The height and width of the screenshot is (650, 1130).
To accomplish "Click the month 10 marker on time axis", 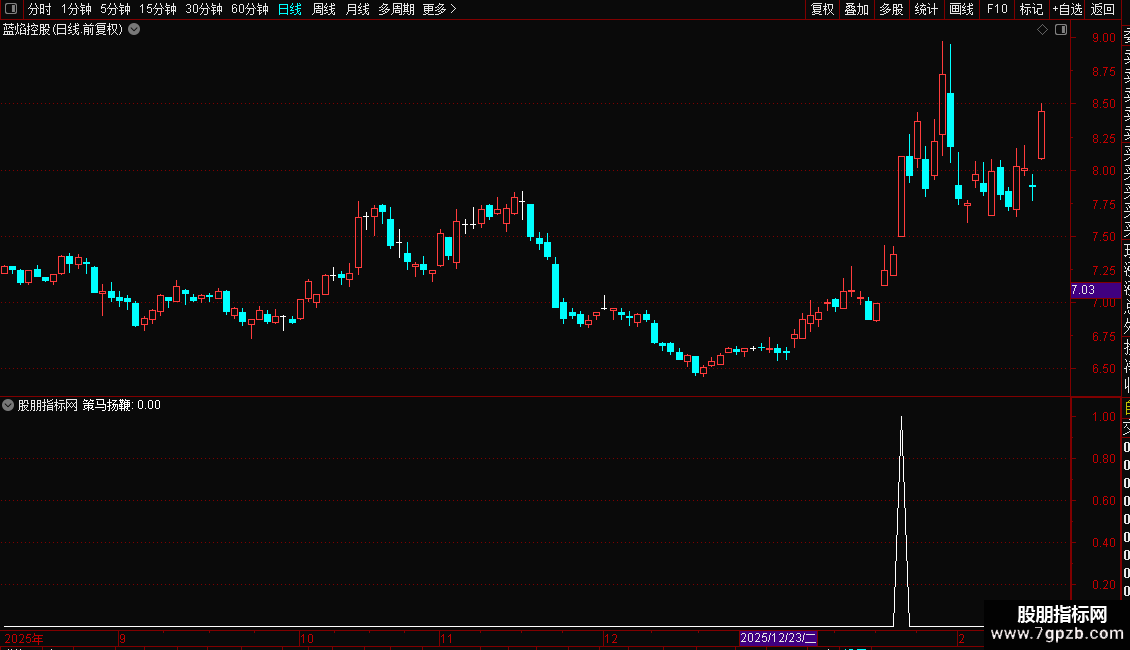I will (306, 638).
